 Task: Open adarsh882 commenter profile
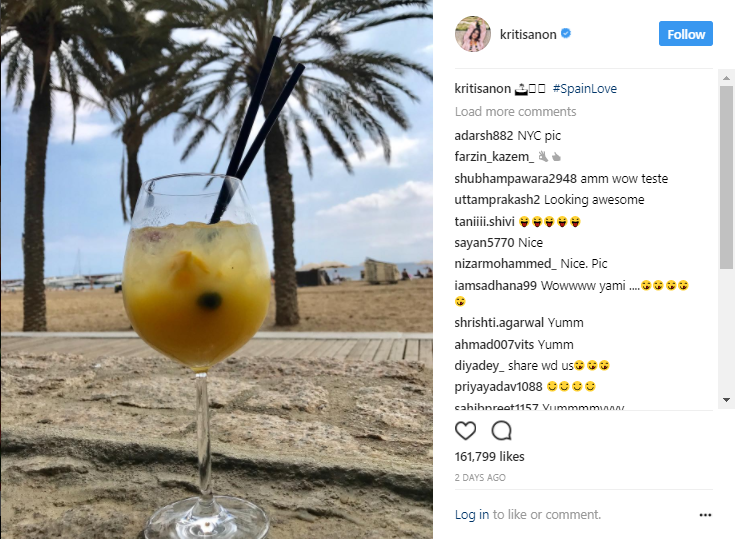coord(484,135)
